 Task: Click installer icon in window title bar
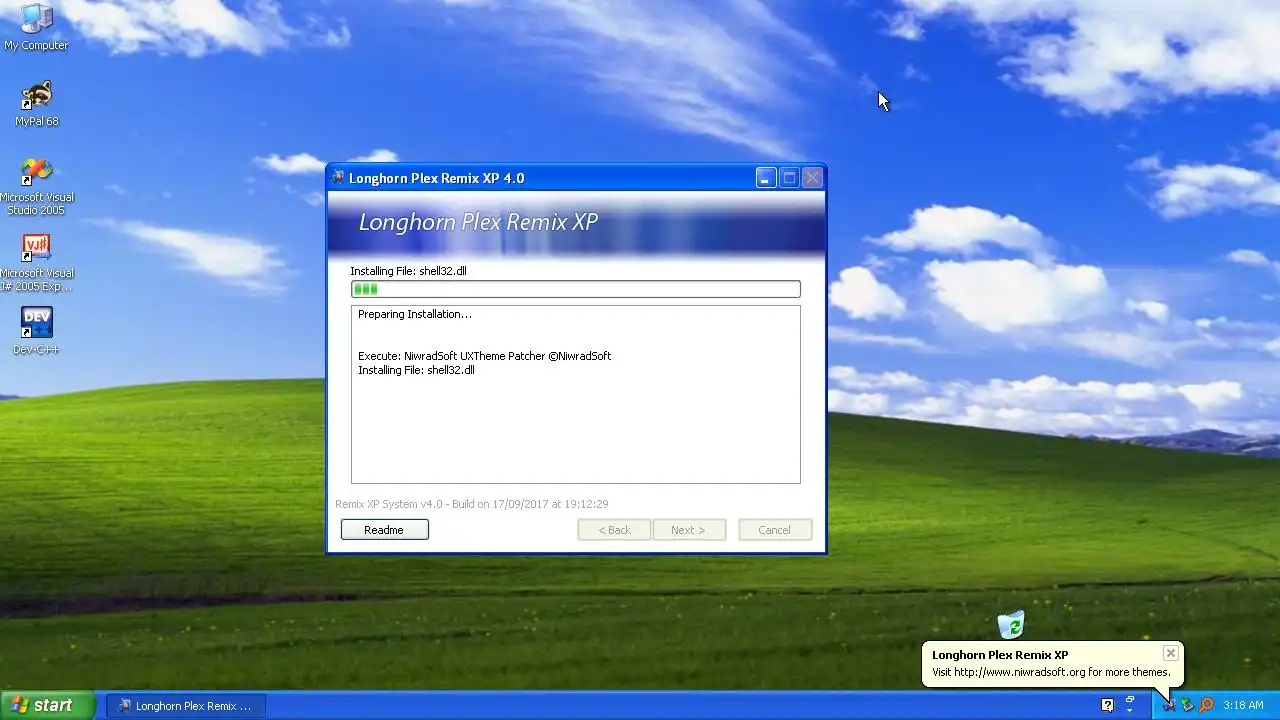(338, 178)
